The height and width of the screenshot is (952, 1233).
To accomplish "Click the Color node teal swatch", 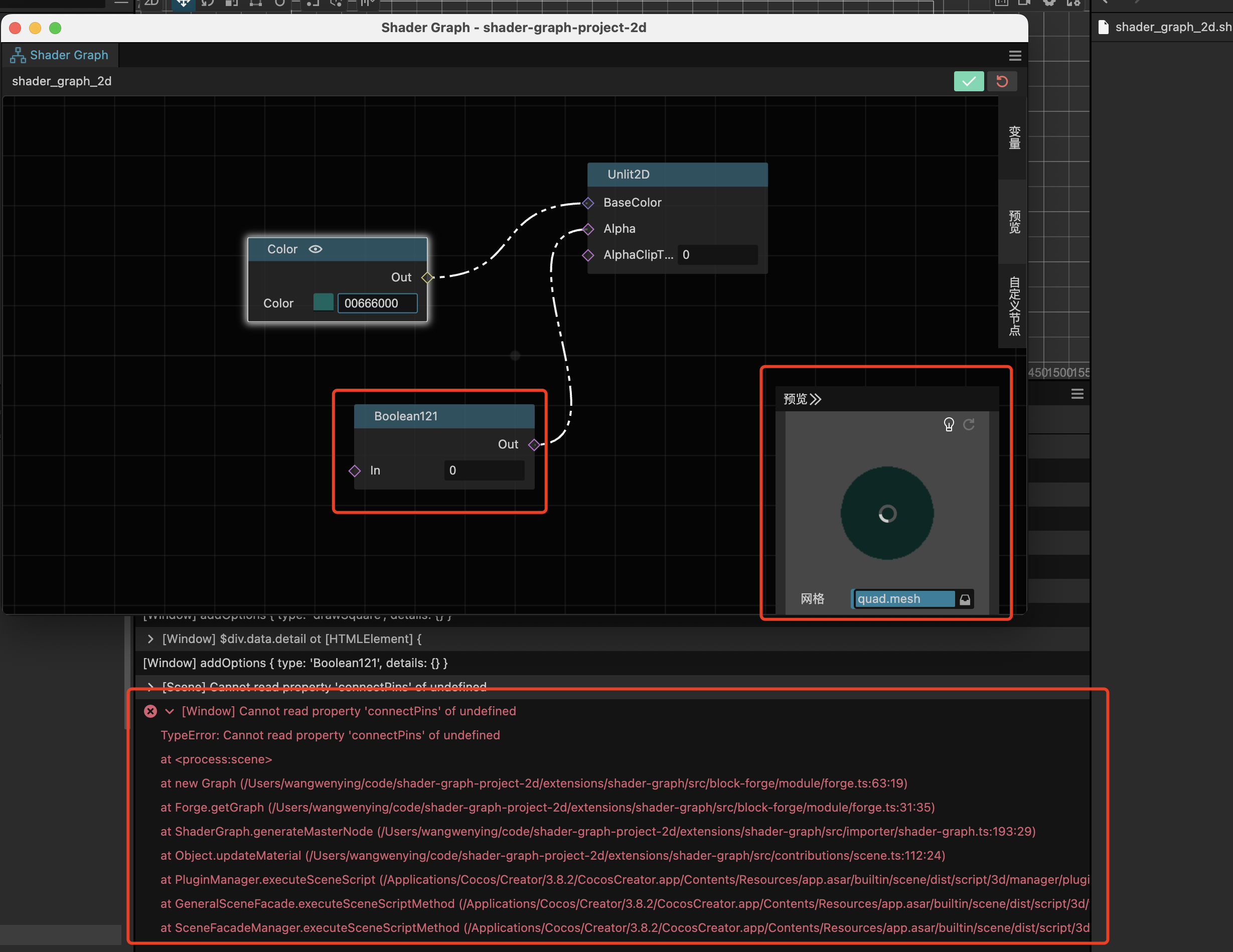I will pos(323,302).
